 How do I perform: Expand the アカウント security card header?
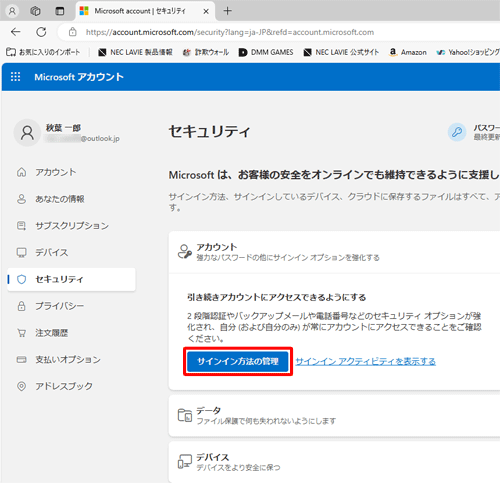coord(334,252)
